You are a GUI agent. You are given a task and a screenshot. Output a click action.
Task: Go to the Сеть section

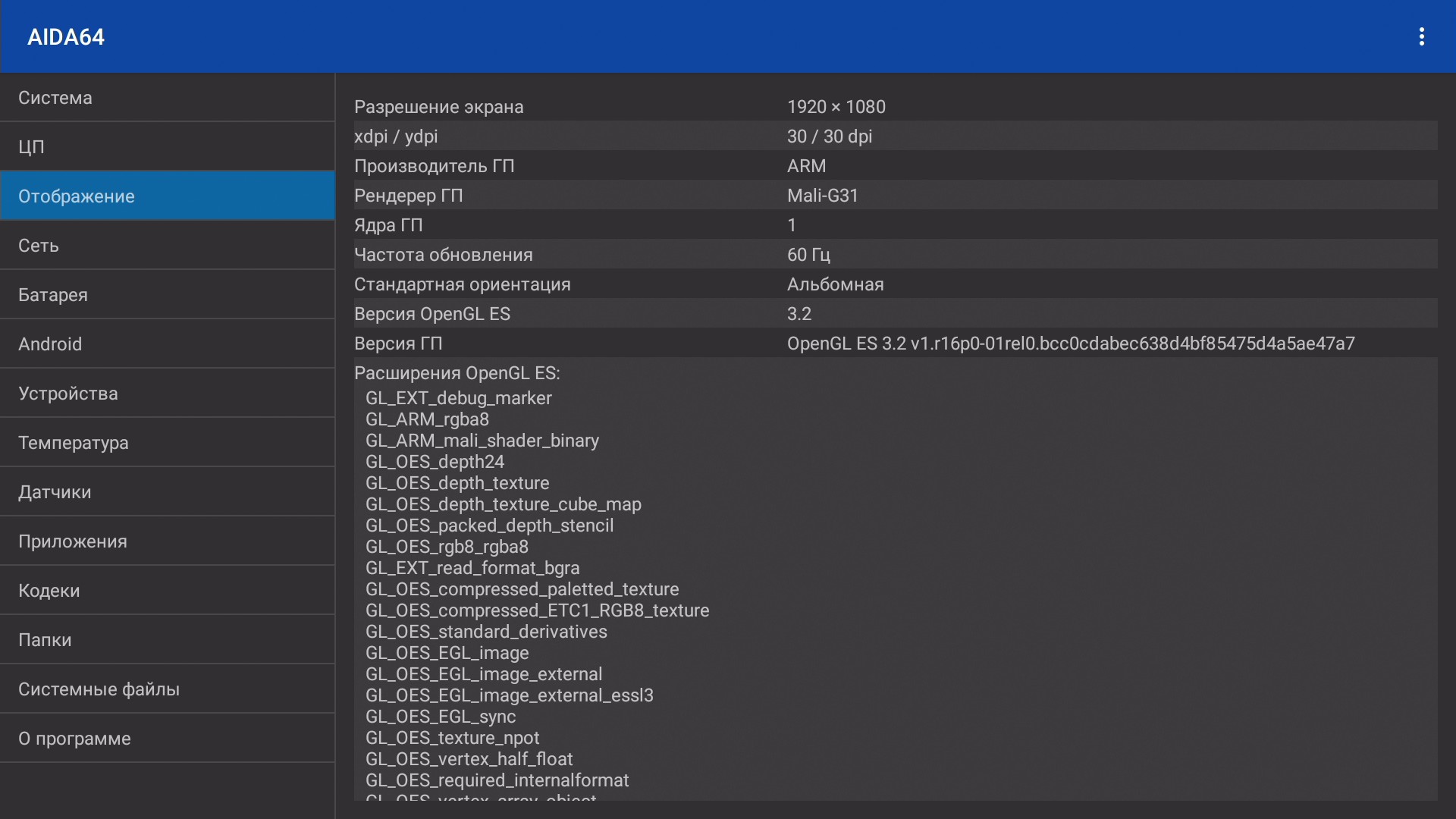click(x=167, y=245)
